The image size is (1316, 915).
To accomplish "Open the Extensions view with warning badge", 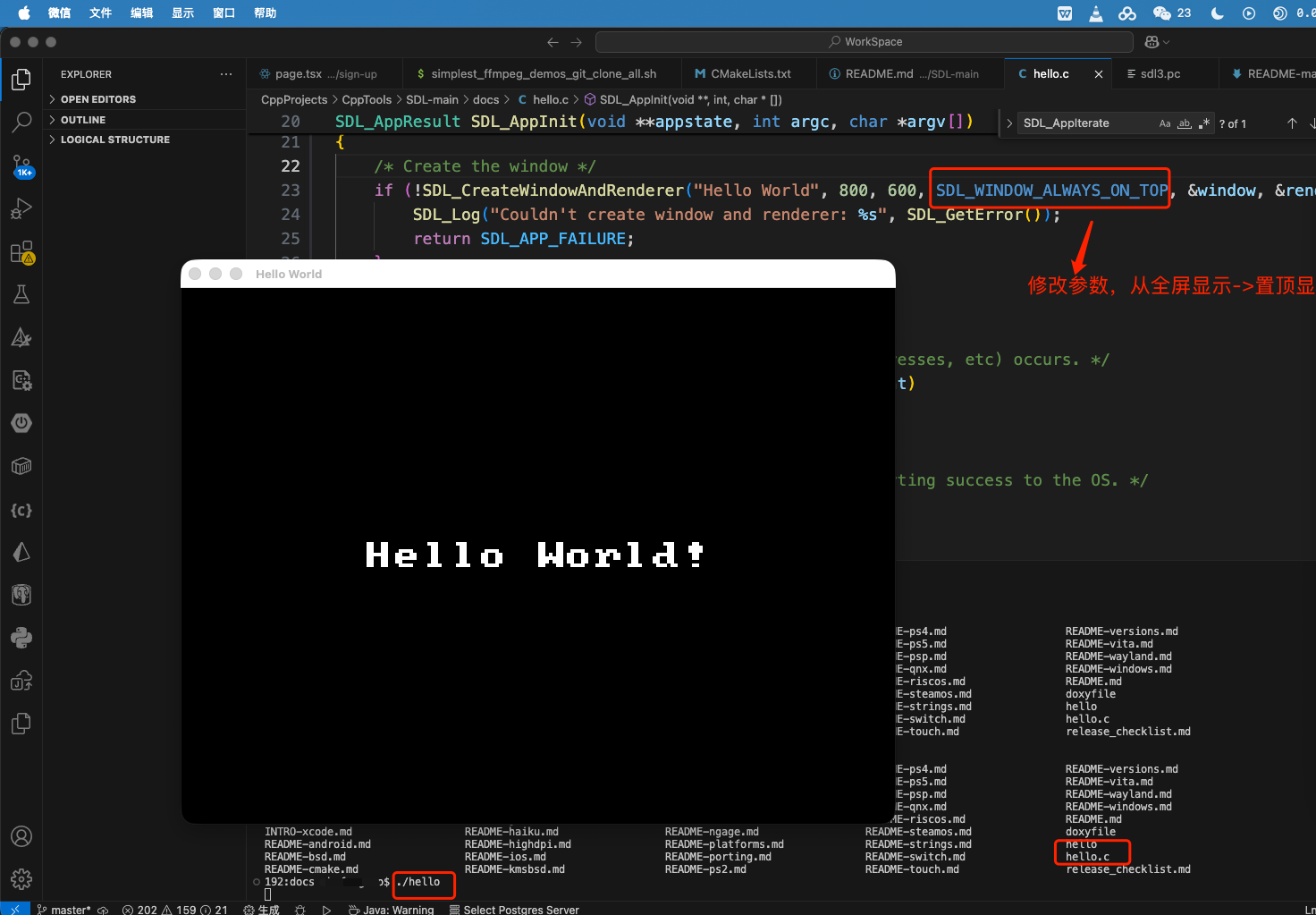I will (21, 252).
